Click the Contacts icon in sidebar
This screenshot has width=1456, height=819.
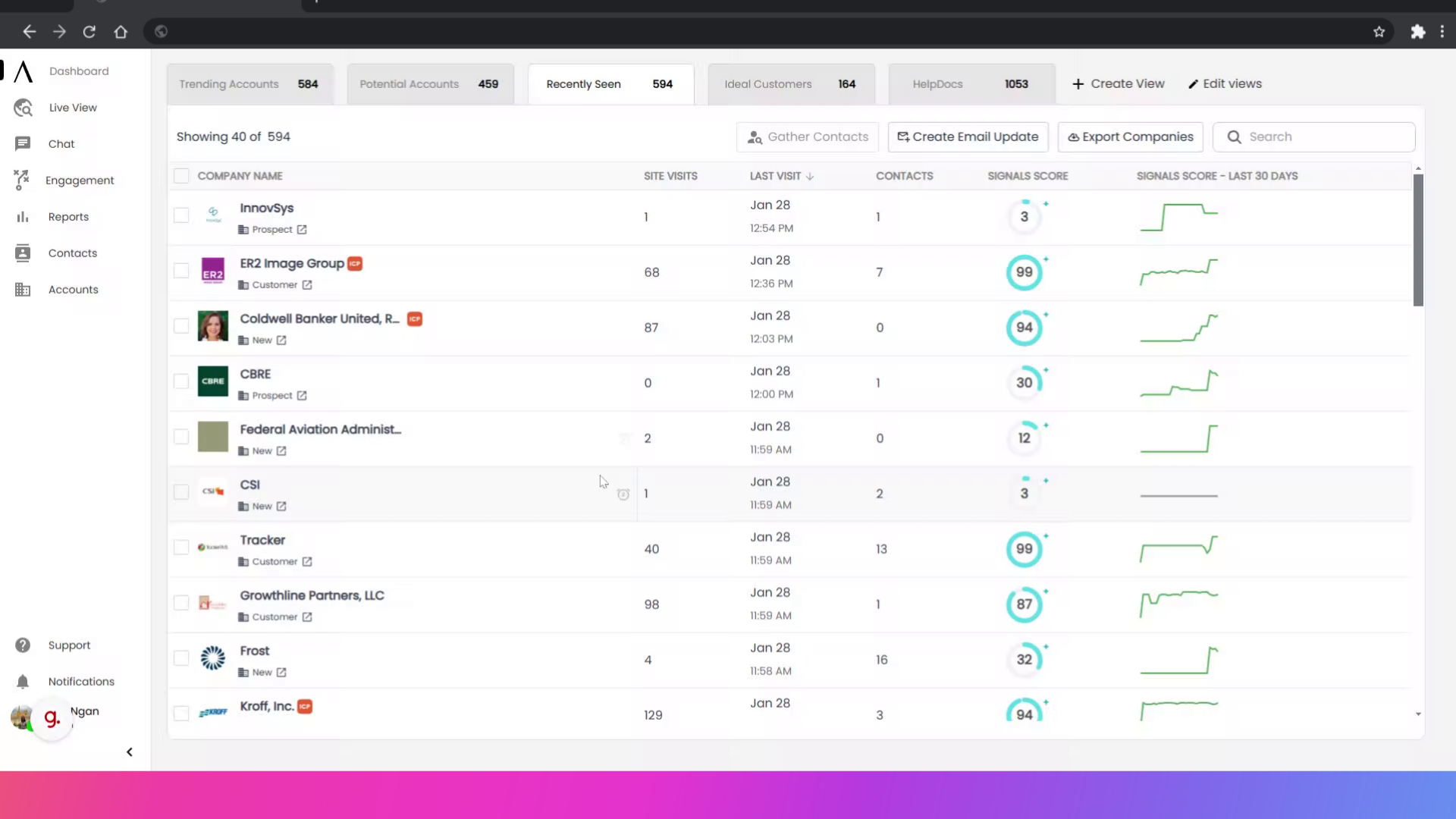[23, 253]
